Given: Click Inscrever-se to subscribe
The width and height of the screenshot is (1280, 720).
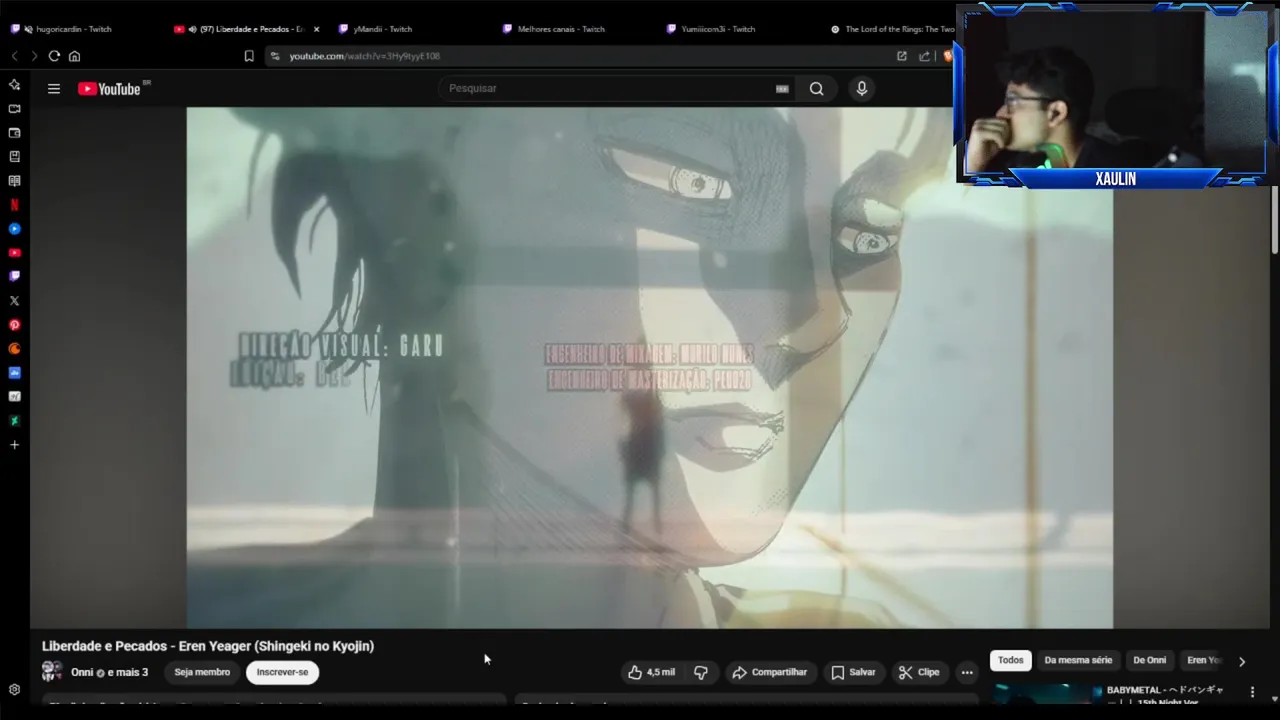Looking at the screenshot, I should tap(282, 672).
